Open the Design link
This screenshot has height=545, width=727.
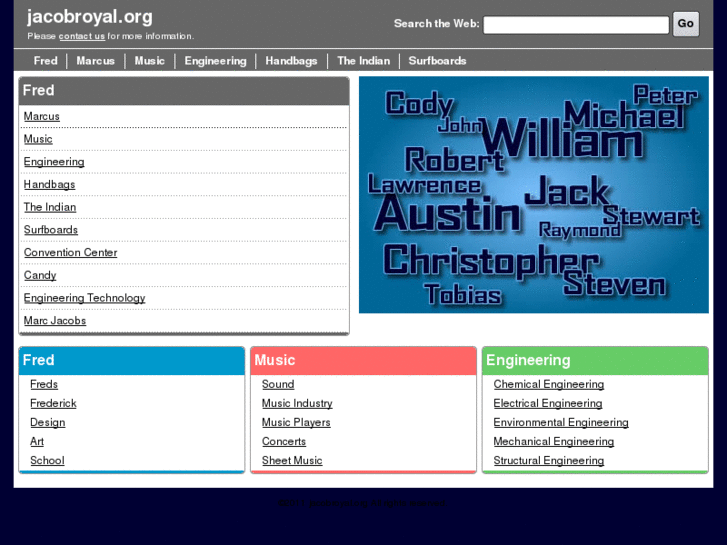coord(48,423)
